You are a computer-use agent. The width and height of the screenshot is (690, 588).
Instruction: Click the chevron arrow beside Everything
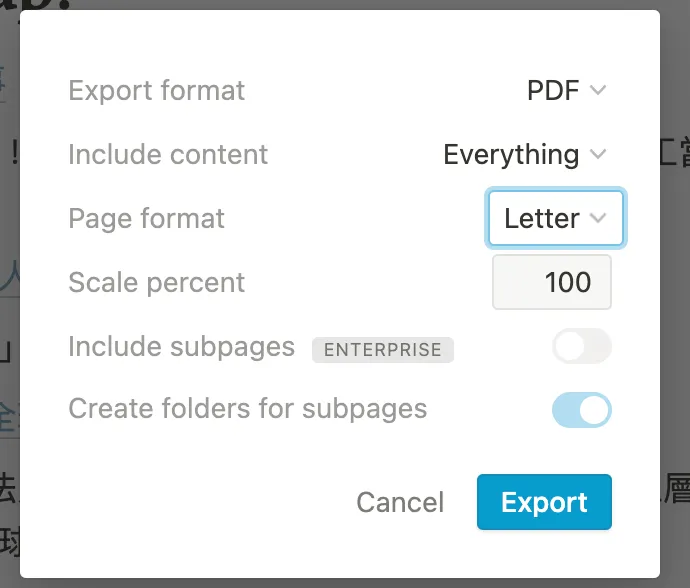(x=598, y=155)
